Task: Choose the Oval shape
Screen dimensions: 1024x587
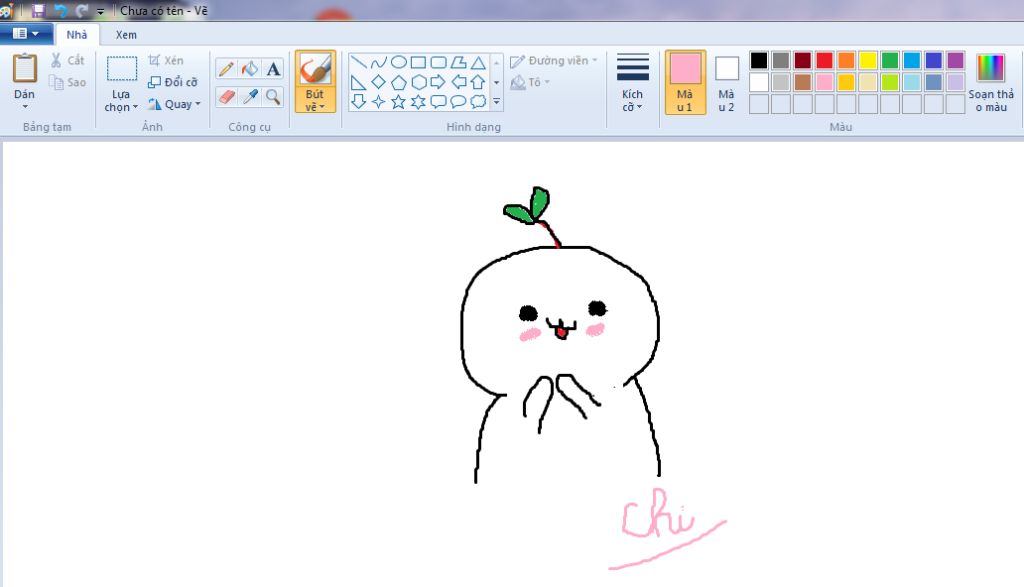Action: click(x=398, y=63)
